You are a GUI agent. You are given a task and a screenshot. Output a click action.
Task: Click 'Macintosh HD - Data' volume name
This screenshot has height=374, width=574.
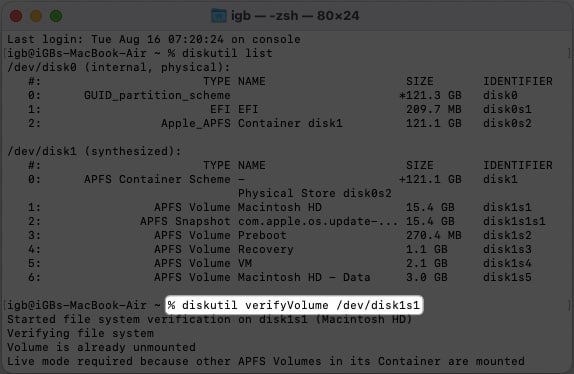[x=304, y=277]
